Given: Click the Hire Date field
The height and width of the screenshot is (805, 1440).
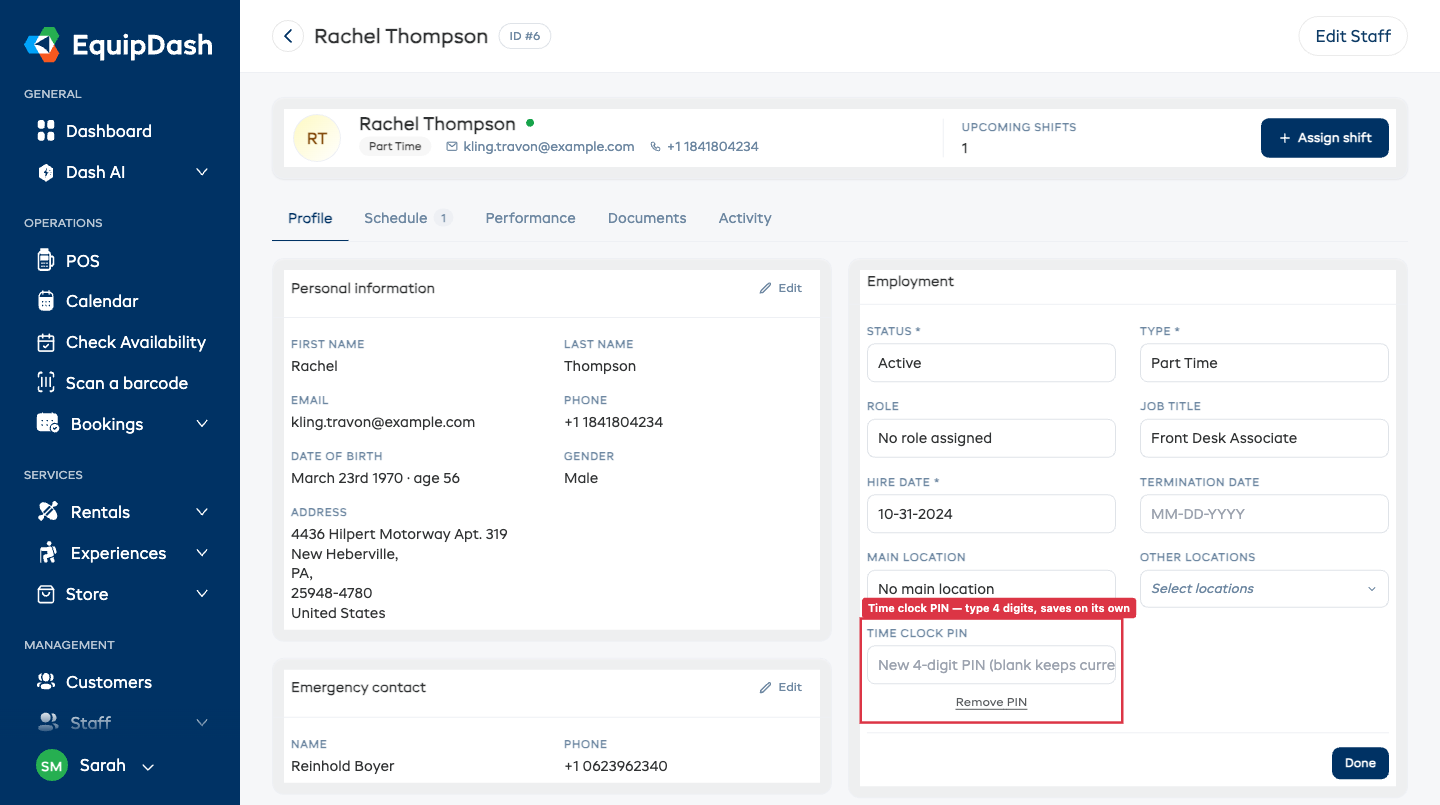Looking at the screenshot, I should point(991,514).
